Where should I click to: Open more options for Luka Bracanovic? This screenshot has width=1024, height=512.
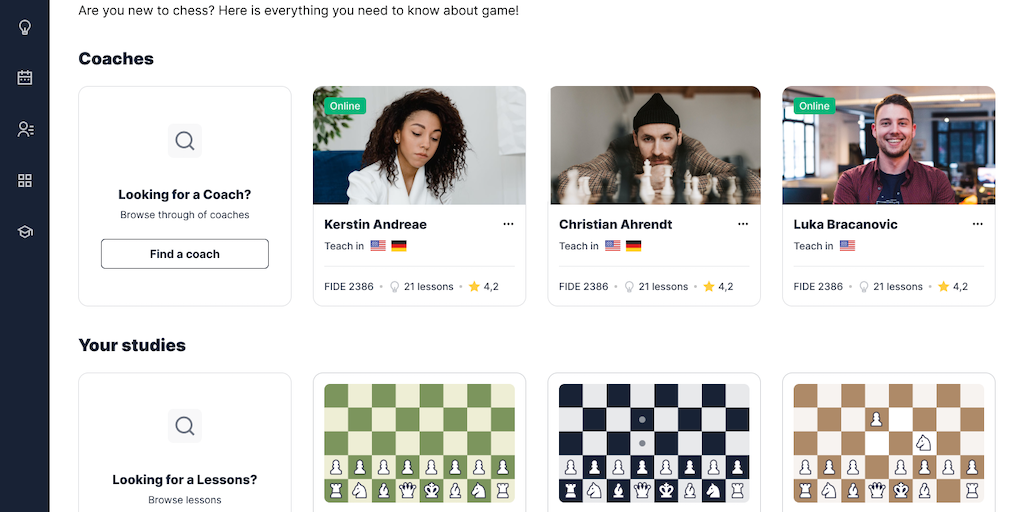(977, 224)
